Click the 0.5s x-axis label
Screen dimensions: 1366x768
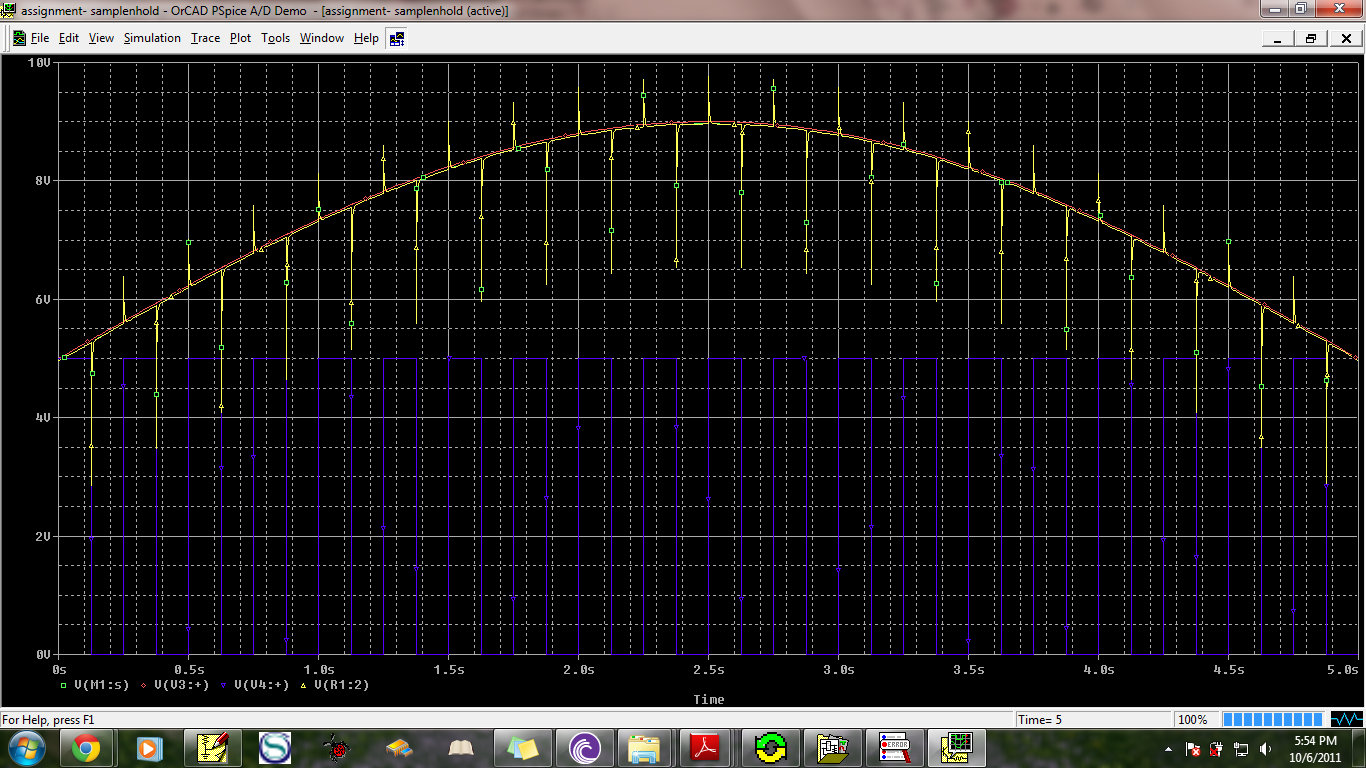(188, 669)
